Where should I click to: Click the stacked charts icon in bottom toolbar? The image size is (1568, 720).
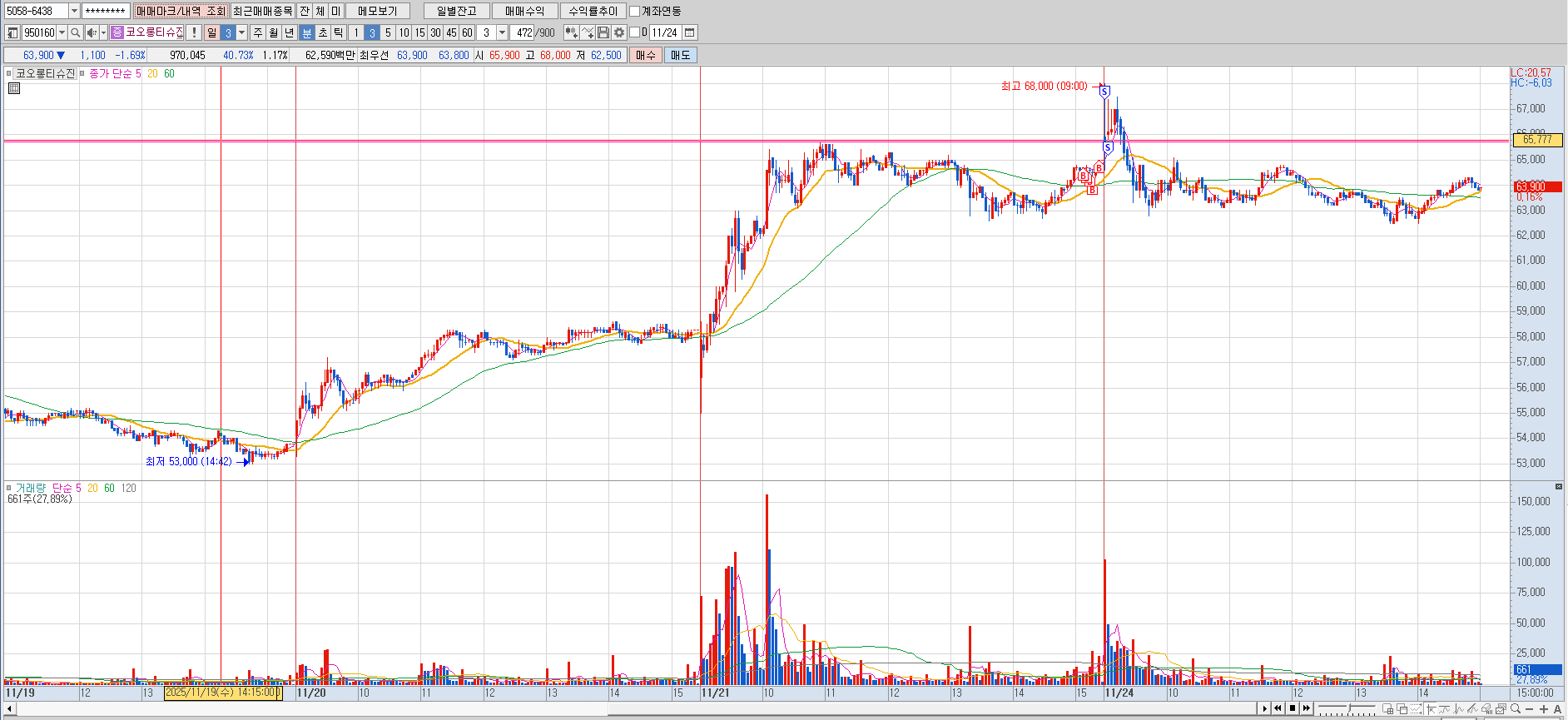point(1501,708)
